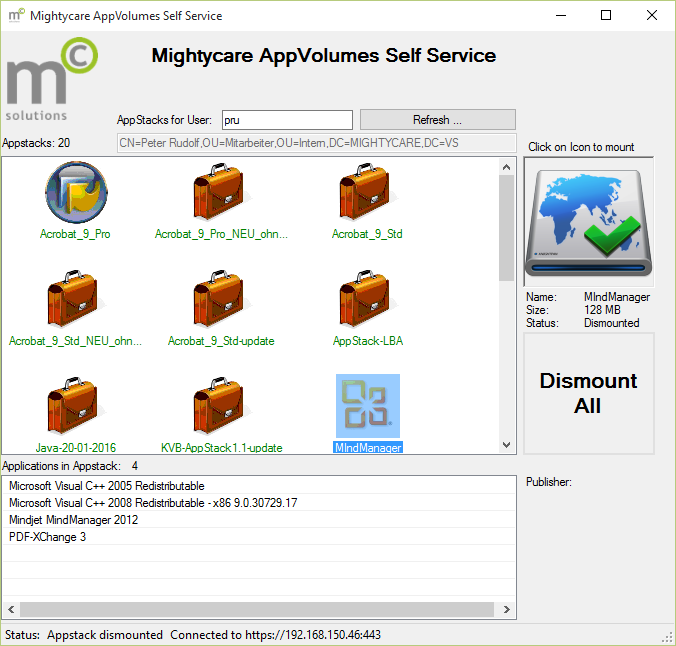This screenshot has width=676, height=646.
Task: Click the Publisher: label
Action: [x=548, y=482]
